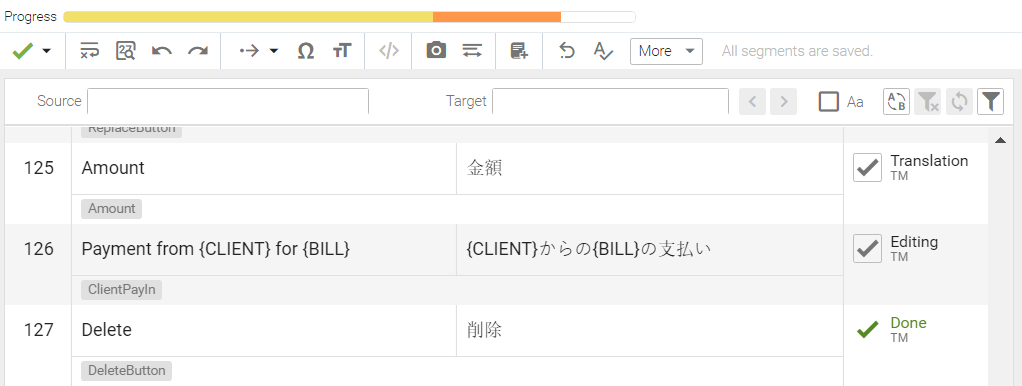1022x386 pixels.
Task: Click the DeleteButton context tag
Action: point(126,371)
